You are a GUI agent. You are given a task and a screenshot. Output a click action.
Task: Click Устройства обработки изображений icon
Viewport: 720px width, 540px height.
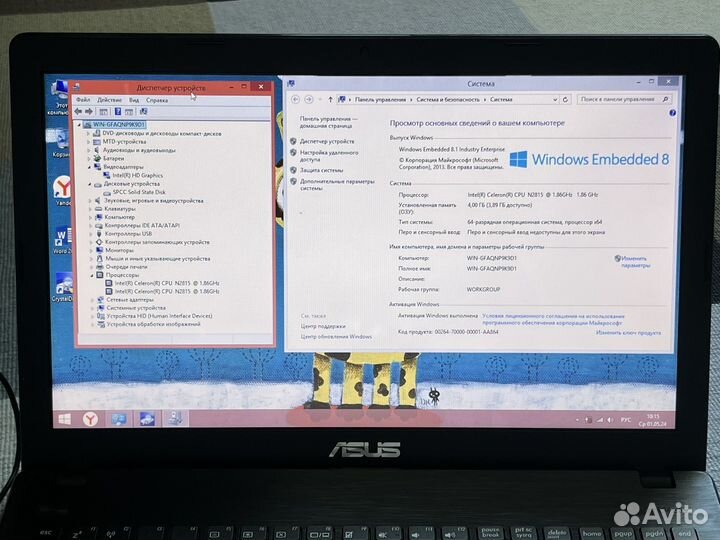pos(101,324)
